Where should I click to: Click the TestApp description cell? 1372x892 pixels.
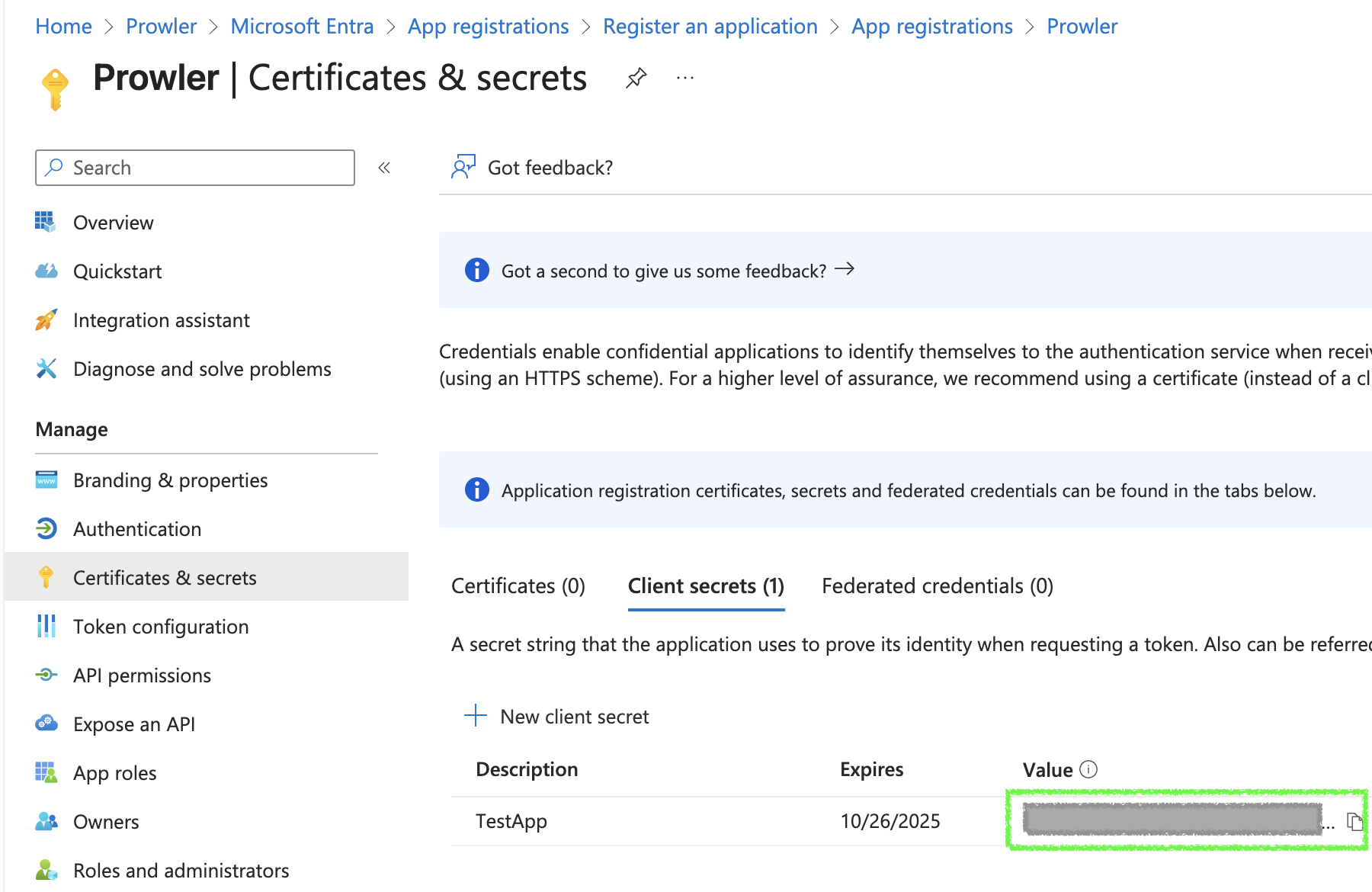511,821
